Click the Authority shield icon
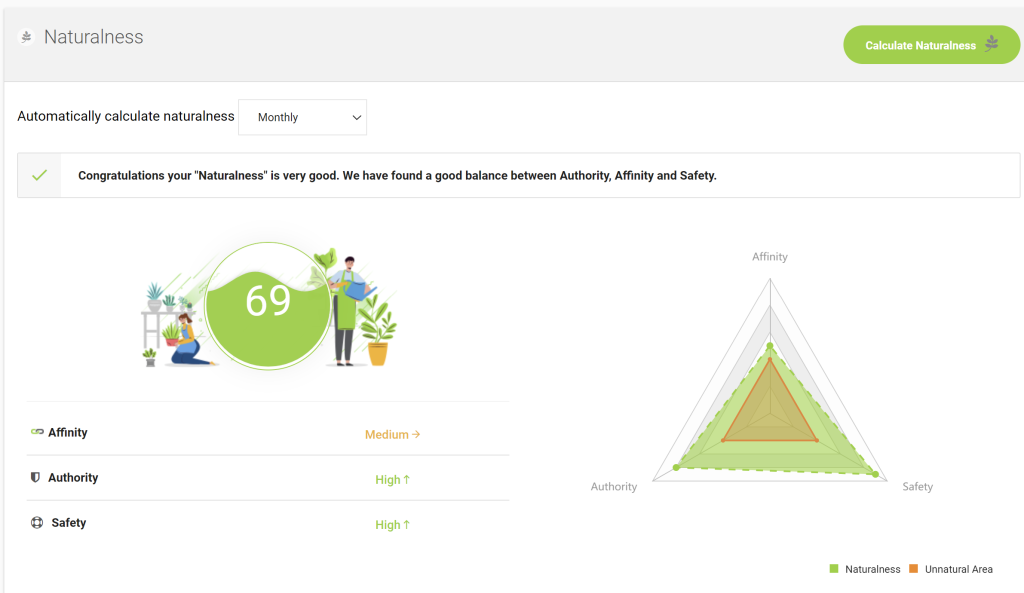The width and height of the screenshot is (1024, 593). (36, 478)
